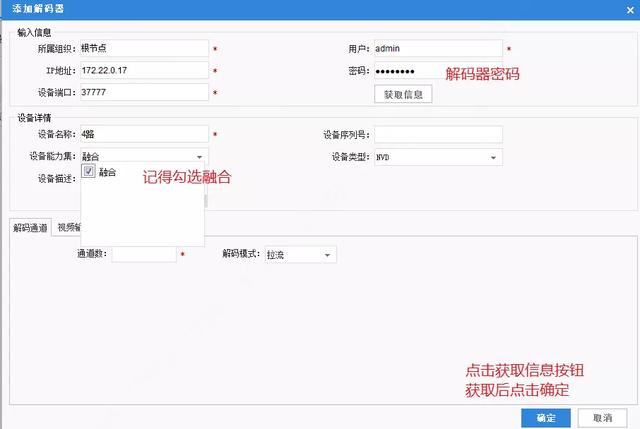The image size is (640, 429).
Task: Click the IP地址 field showing 172.22.0.17
Action: (x=144, y=70)
